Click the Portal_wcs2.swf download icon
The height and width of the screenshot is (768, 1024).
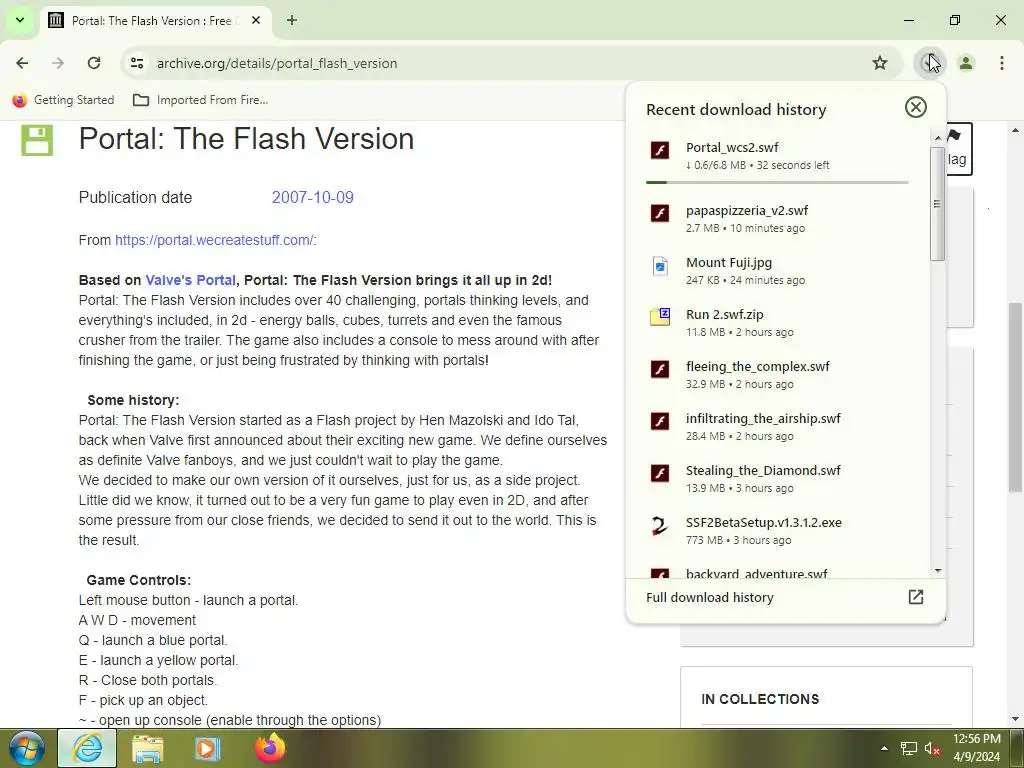(x=660, y=150)
